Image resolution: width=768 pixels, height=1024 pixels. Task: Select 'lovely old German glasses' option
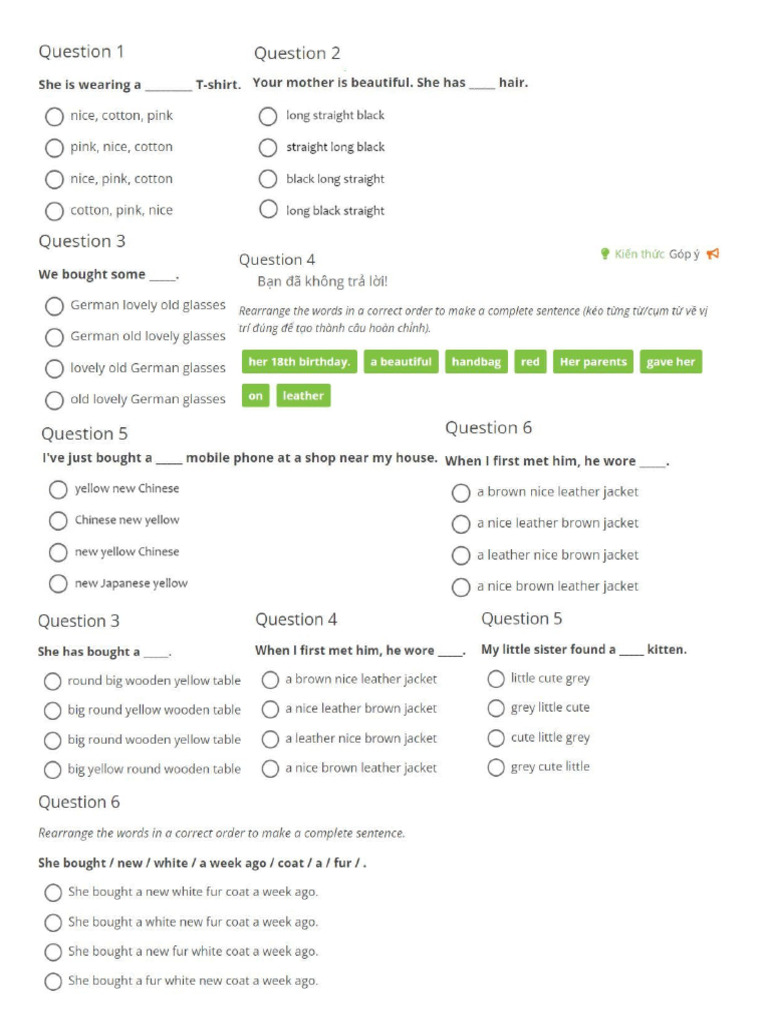coord(54,368)
